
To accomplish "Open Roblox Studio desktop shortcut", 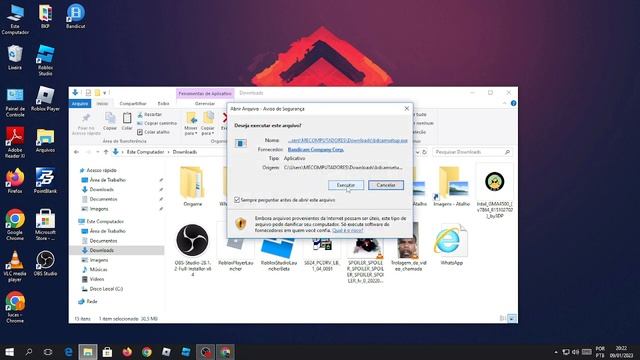I will pyautogui.click(x=45, y=60).
